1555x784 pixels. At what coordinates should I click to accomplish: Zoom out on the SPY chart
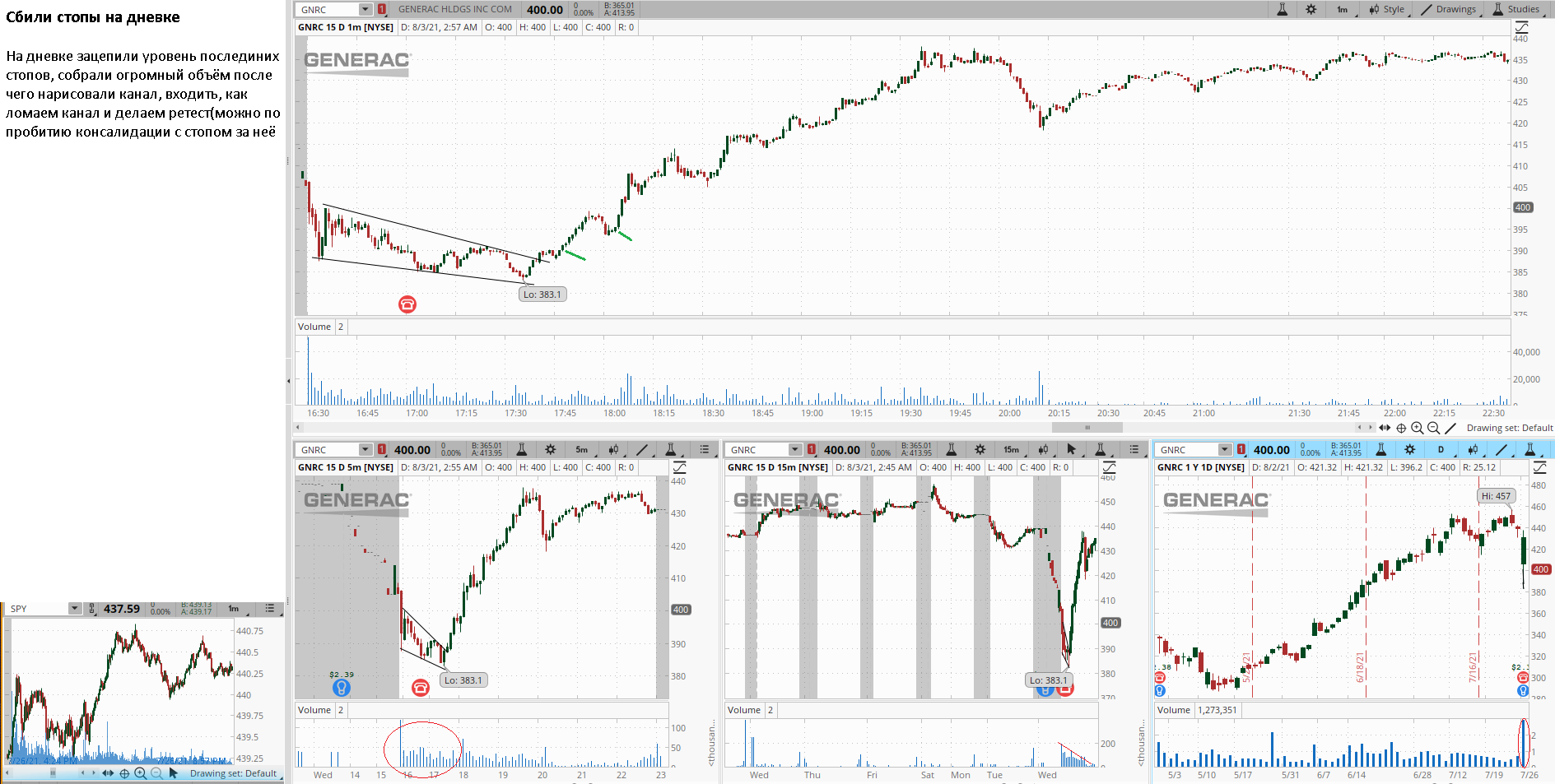156,773
